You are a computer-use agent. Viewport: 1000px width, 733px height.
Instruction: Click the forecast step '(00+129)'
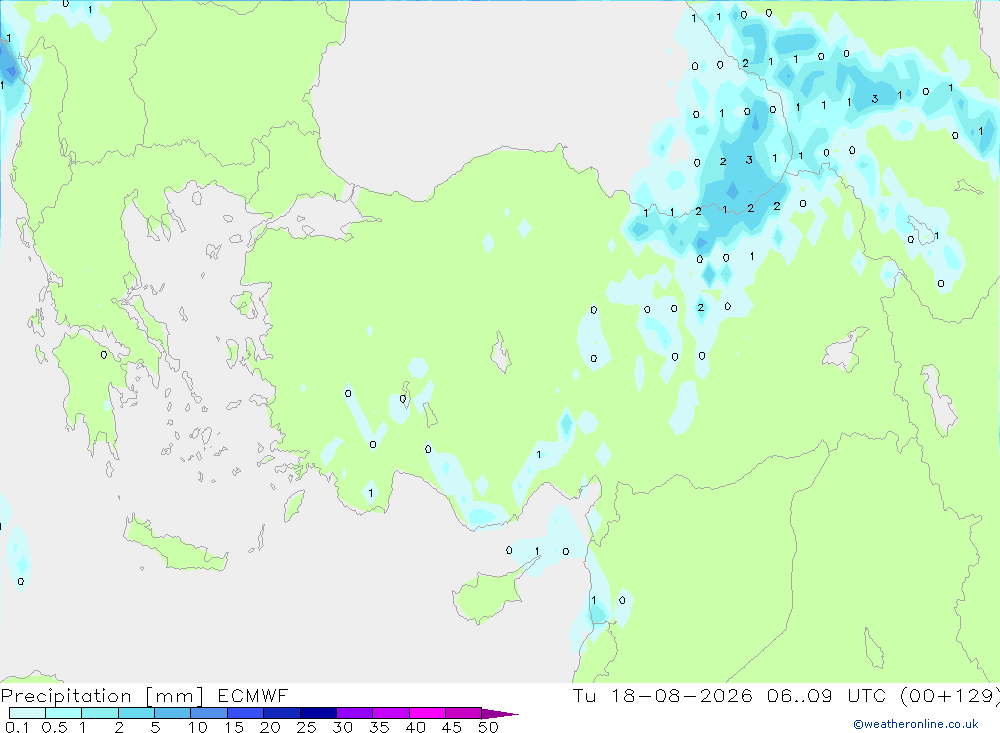pos(950,696)
